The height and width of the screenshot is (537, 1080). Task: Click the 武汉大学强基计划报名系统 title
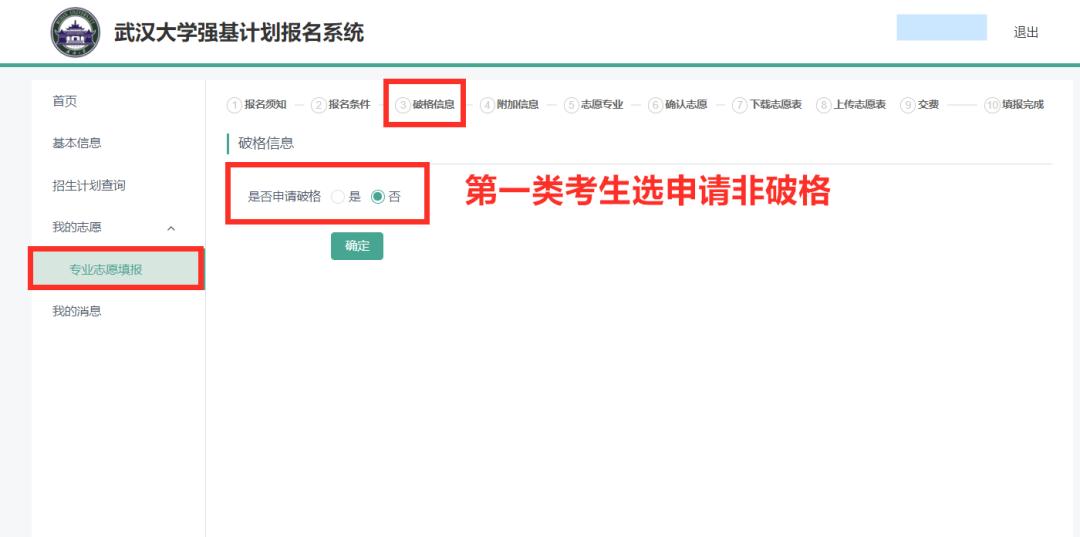(x=239, y=32)
